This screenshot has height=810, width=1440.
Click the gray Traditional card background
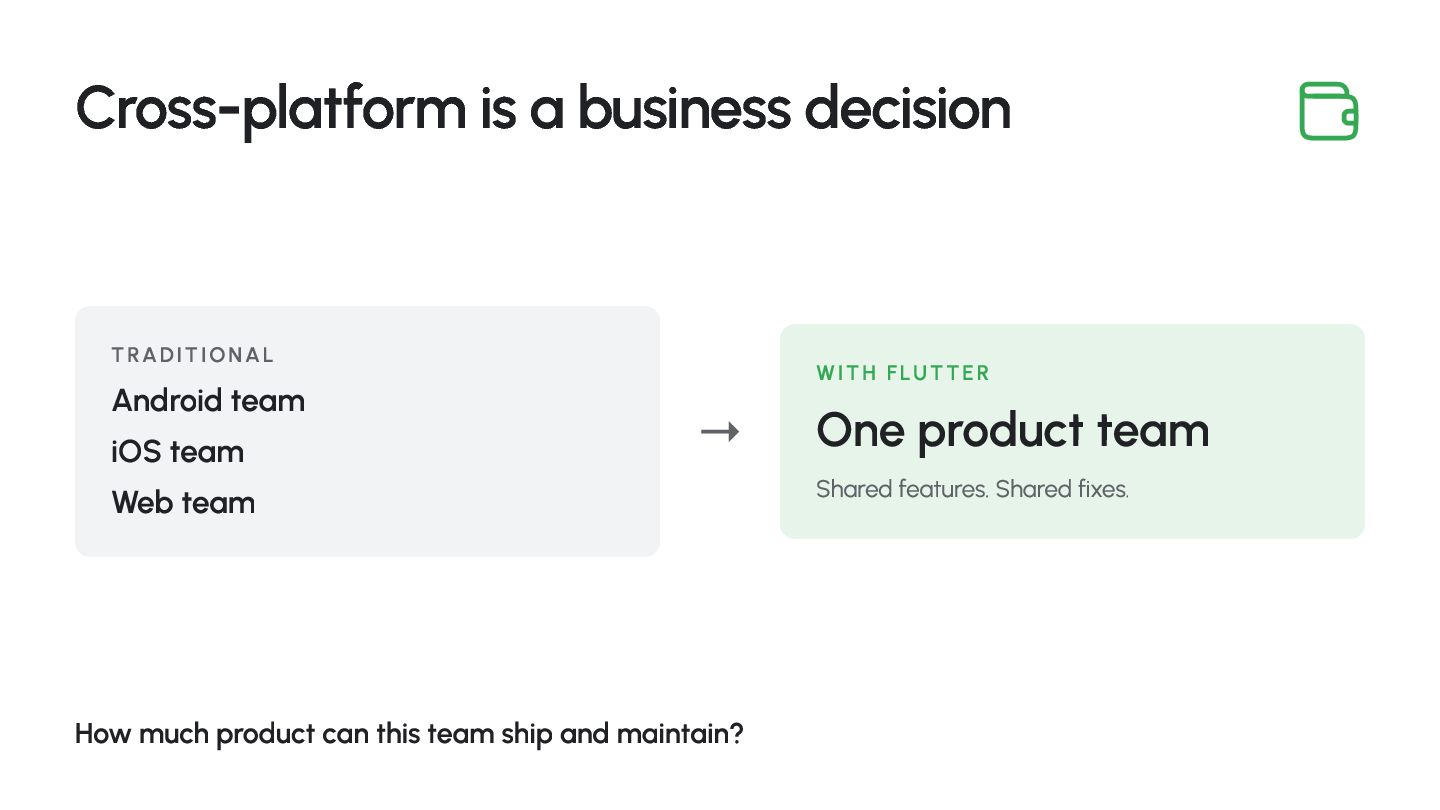point(367,431)
